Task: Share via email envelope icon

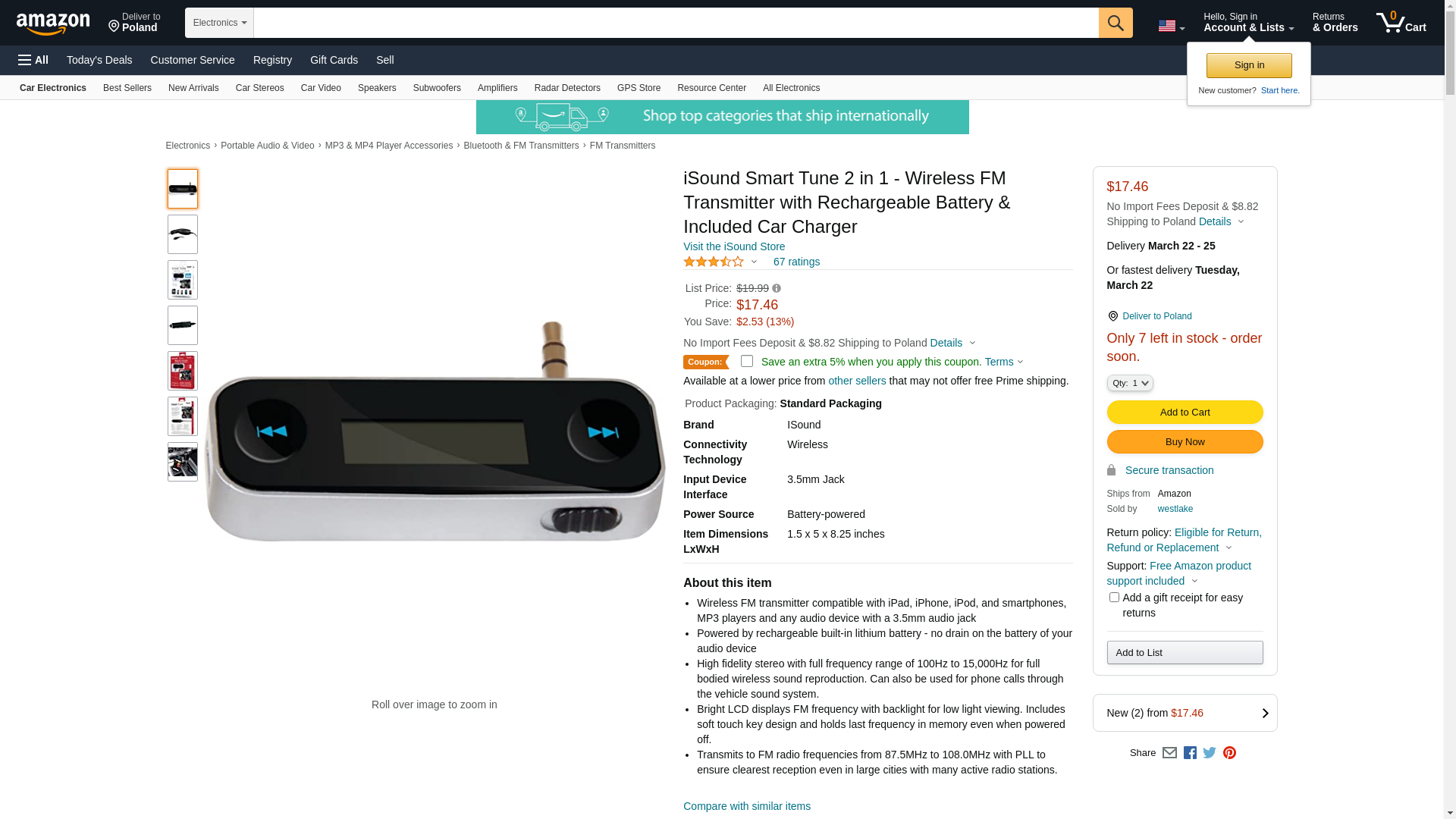Action: pyautogui.click(x=1169, y=753)
